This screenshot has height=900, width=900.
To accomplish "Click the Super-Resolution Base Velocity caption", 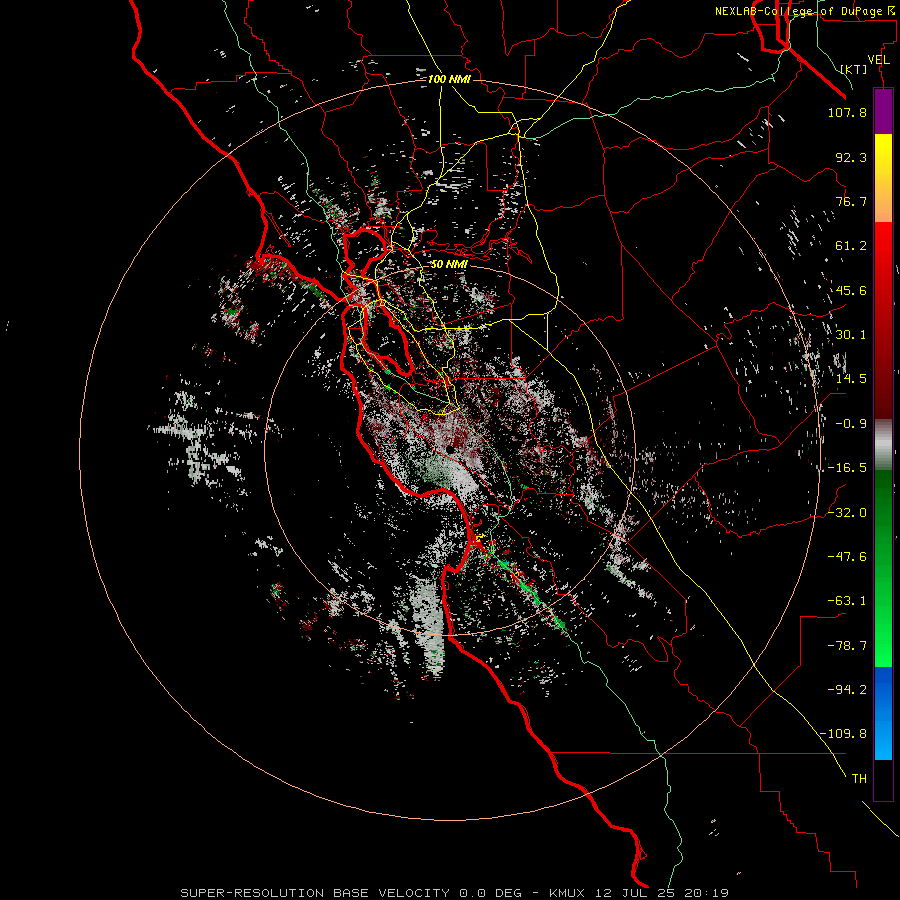I will [455, 893].
